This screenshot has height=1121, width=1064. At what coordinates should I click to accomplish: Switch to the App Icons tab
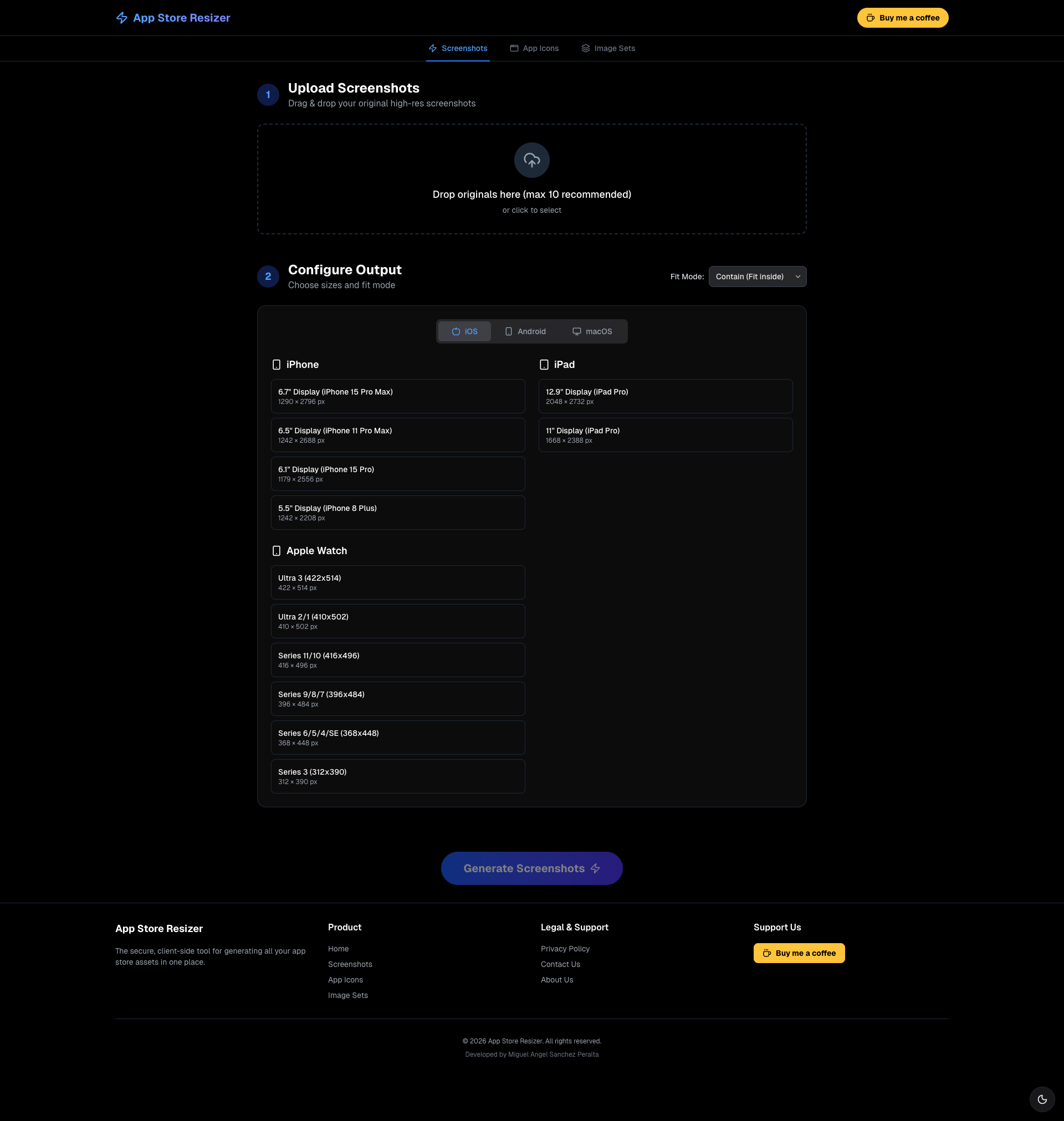click(x=534, y=48)
